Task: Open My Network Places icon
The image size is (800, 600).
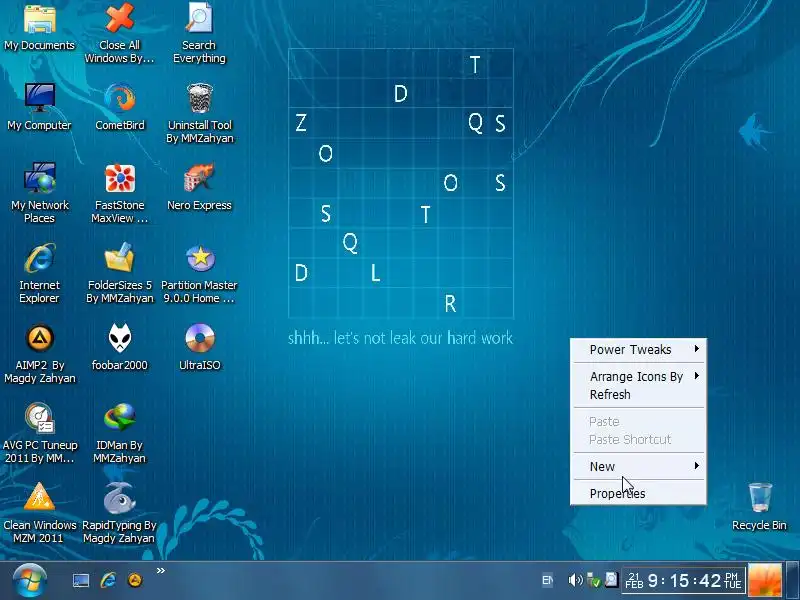Action: [40, 193]
